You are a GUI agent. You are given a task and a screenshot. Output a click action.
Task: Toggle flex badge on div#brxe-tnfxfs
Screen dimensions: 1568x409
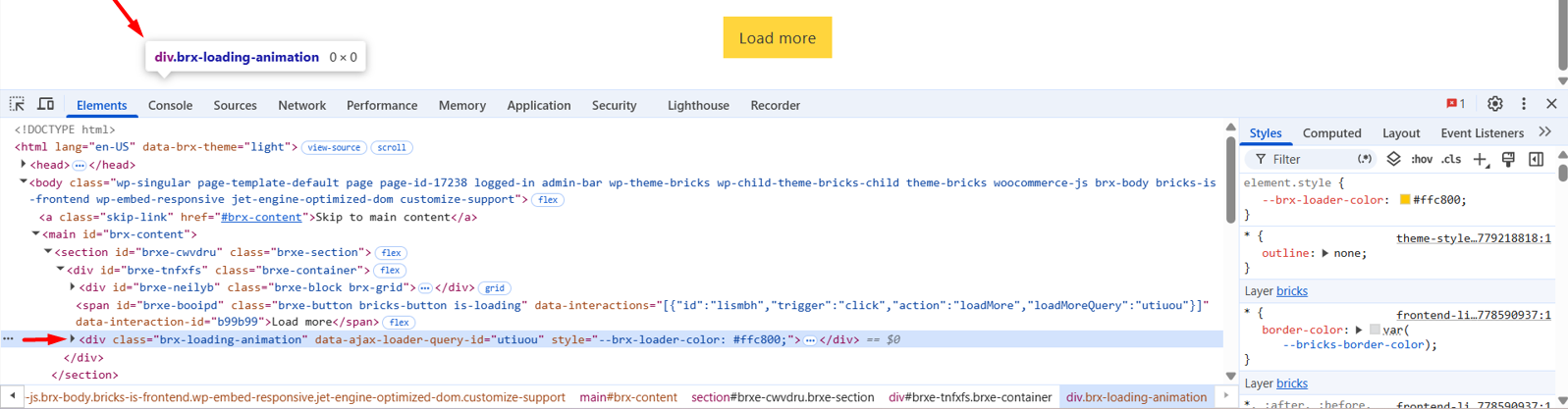click(390, 270)
